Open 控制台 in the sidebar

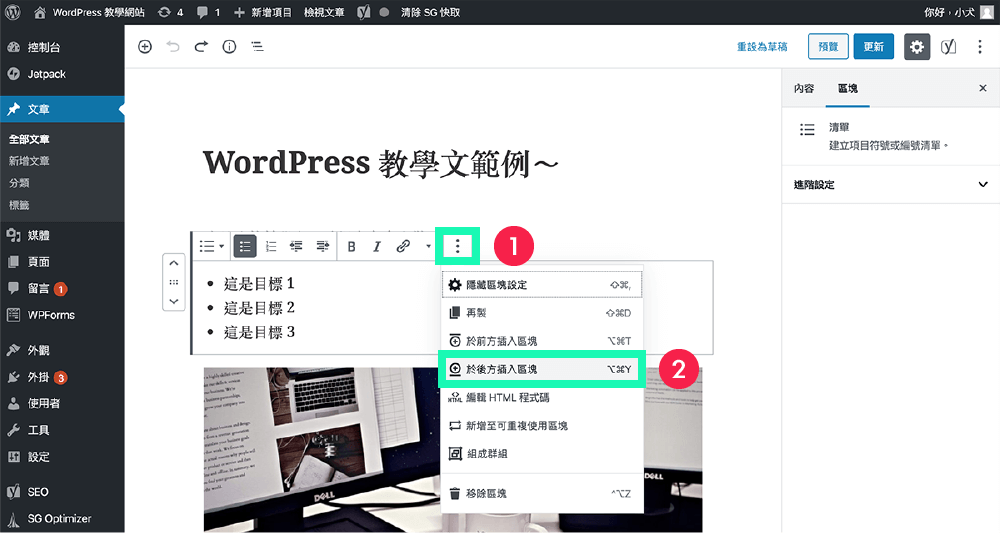tap(62, 47)
